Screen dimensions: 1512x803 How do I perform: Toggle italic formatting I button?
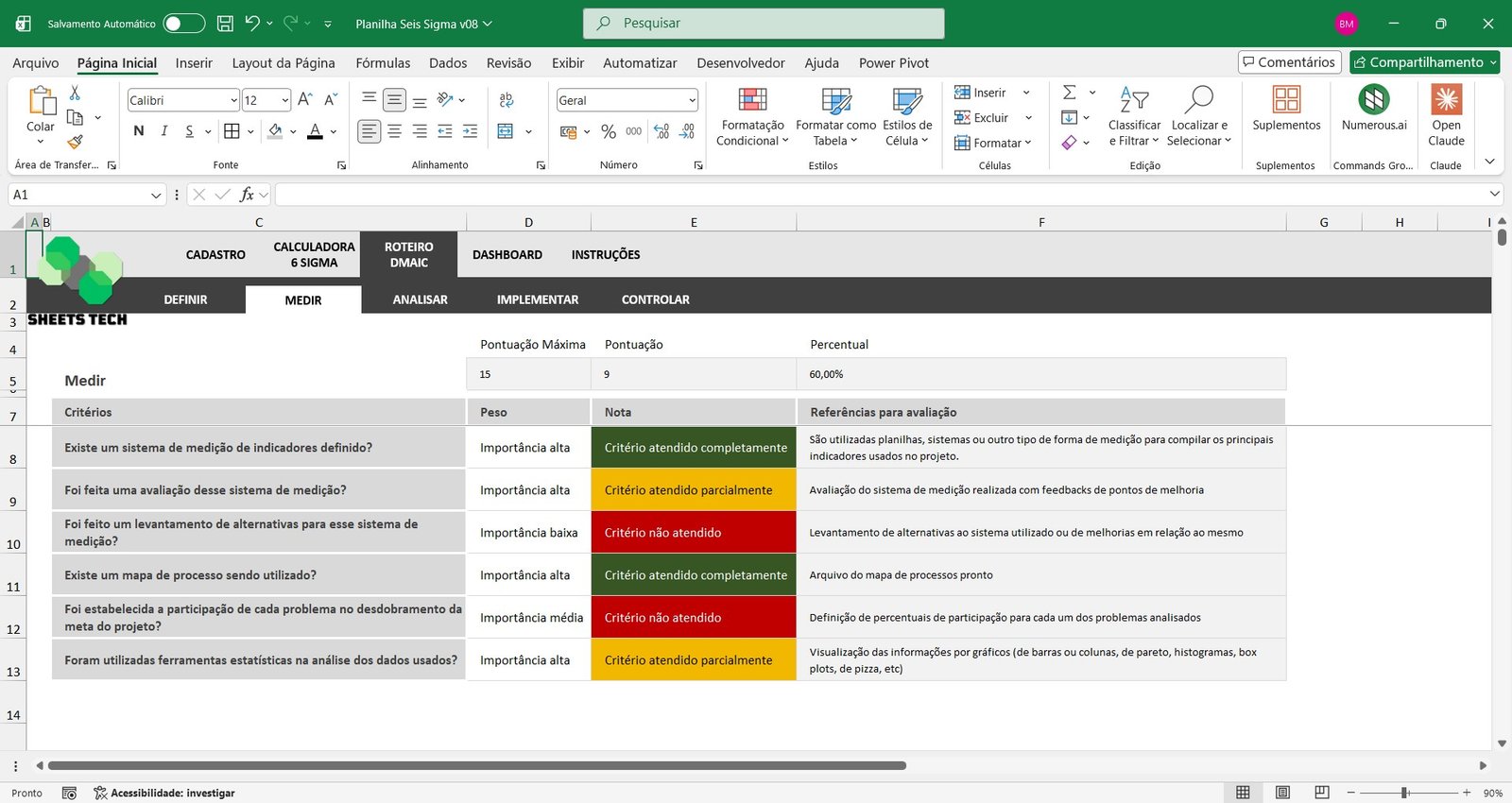(x=164, y=131)
